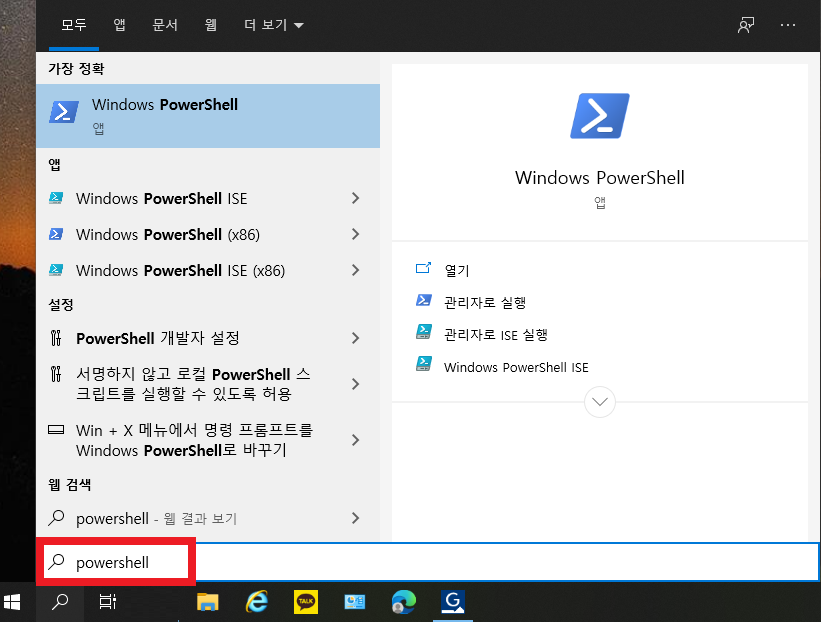
Task: Click the taskbar search magnifier icon
Action: pyautogui.click(x=60, y=602)
